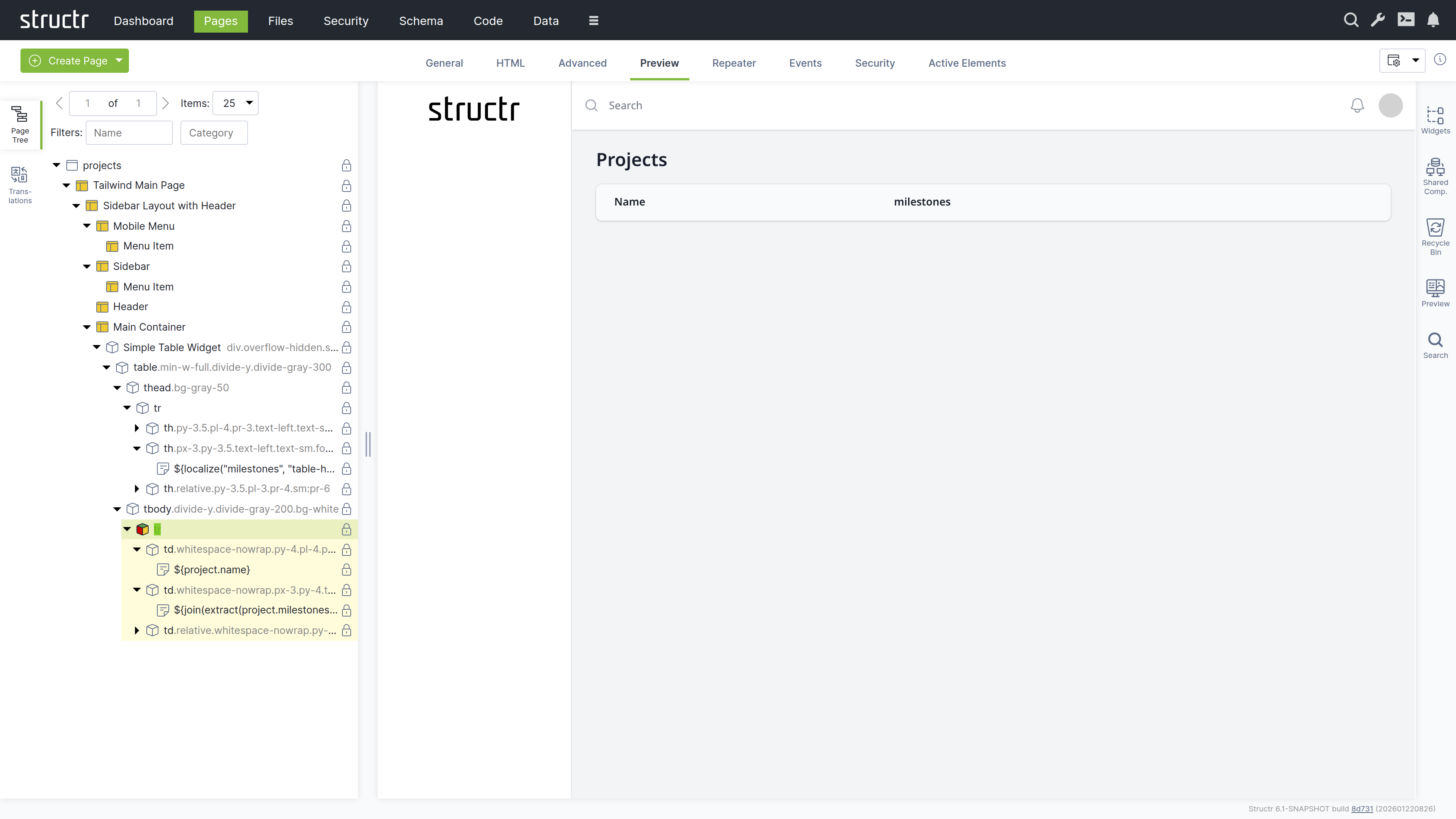The image size is (1456, 819).
Task: Toggle lock icon for Header element
Action: pos(347,307)
